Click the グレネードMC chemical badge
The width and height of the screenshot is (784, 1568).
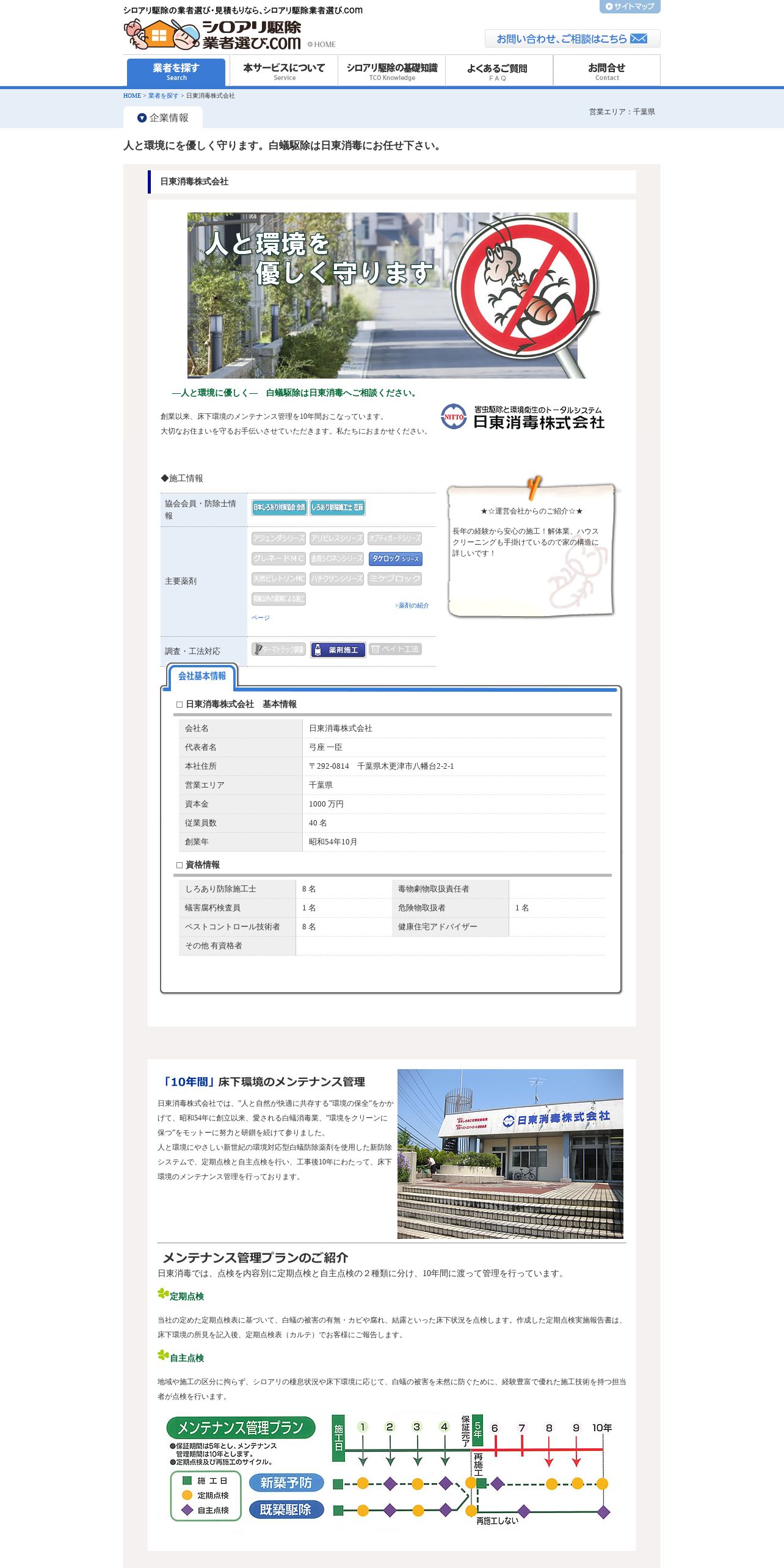click(278, 559)
